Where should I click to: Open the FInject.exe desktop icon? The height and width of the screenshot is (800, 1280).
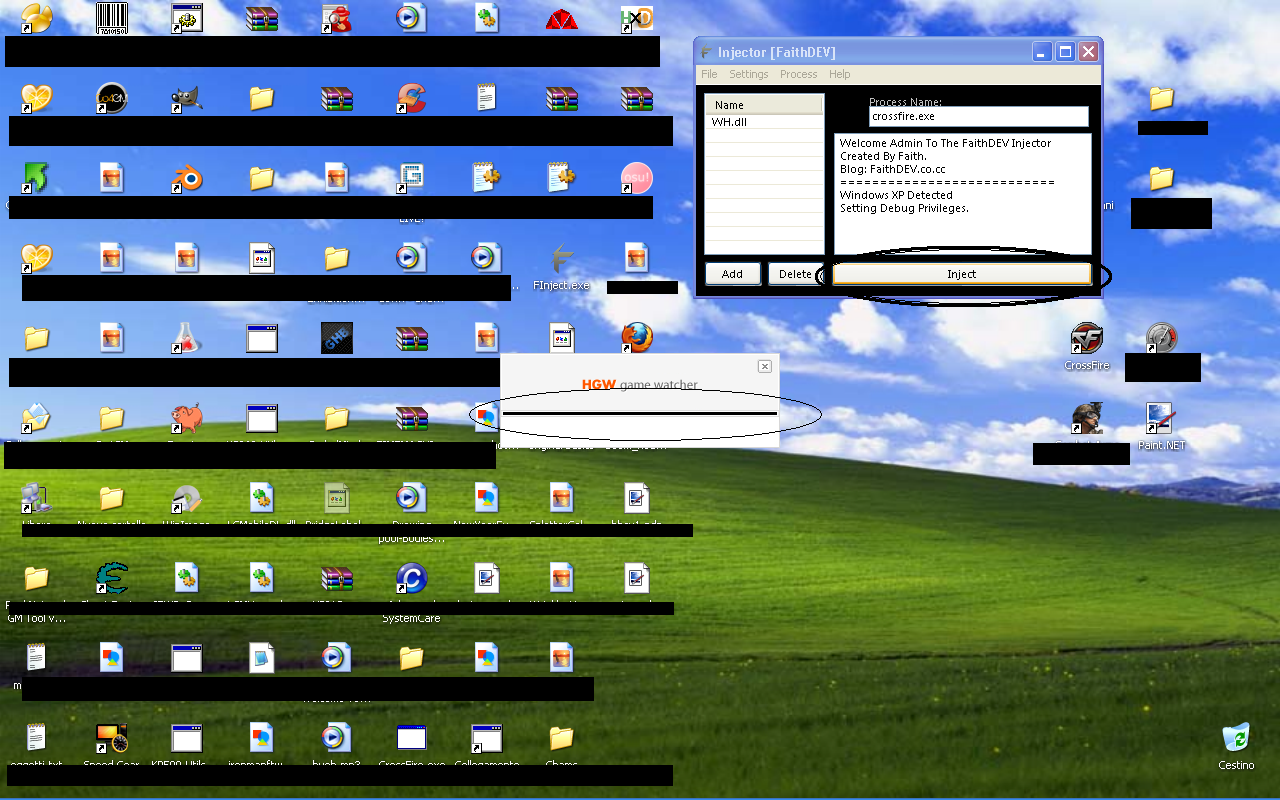[562, 259]
